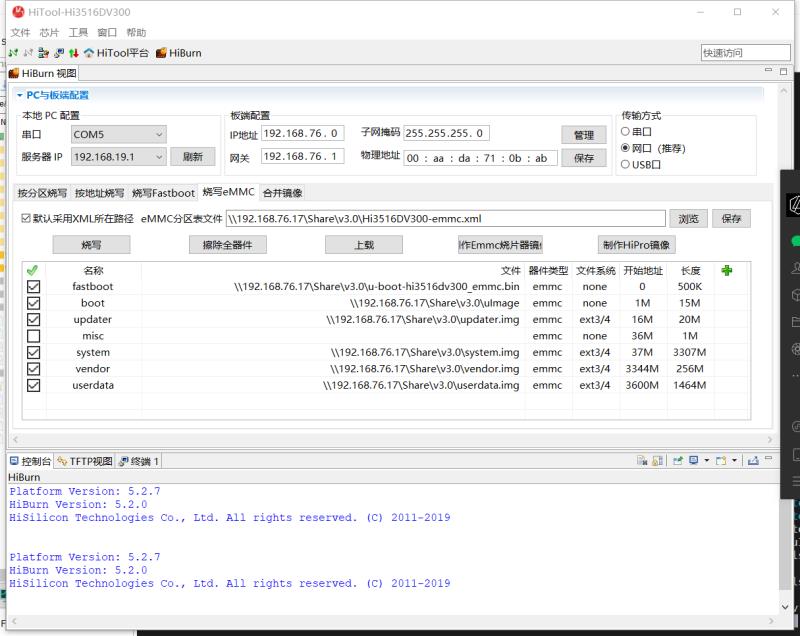Viewport: 800px width, 636px height.
Task: Maximize the HiBurn 视图 panel
Action: coord(784,72)
